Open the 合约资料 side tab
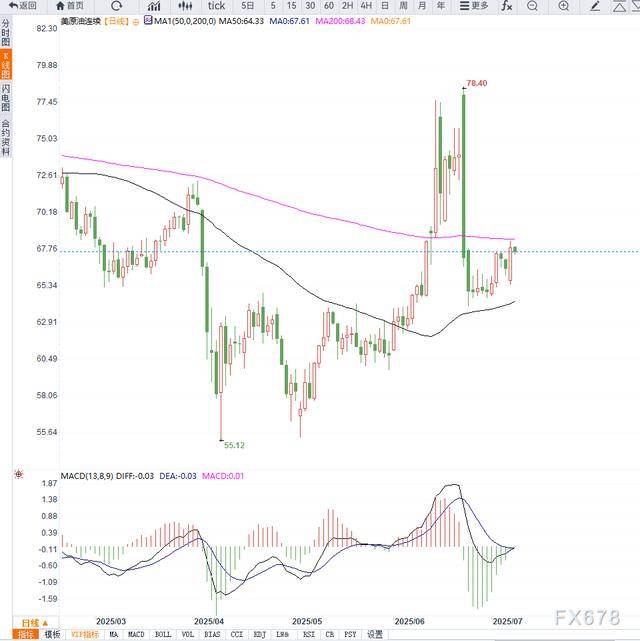The width and height of the screenshot is (640, 641). [x=6, y=136]
